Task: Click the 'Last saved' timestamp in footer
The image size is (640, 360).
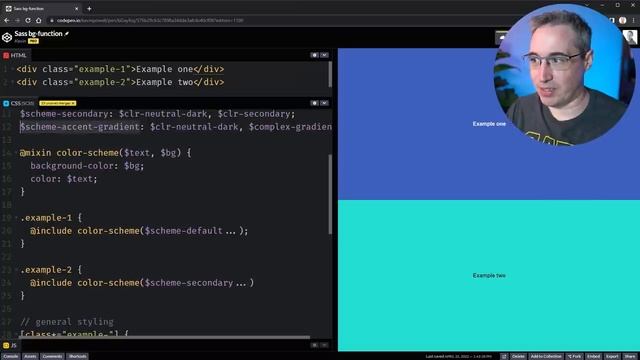Action: [458, 356]
